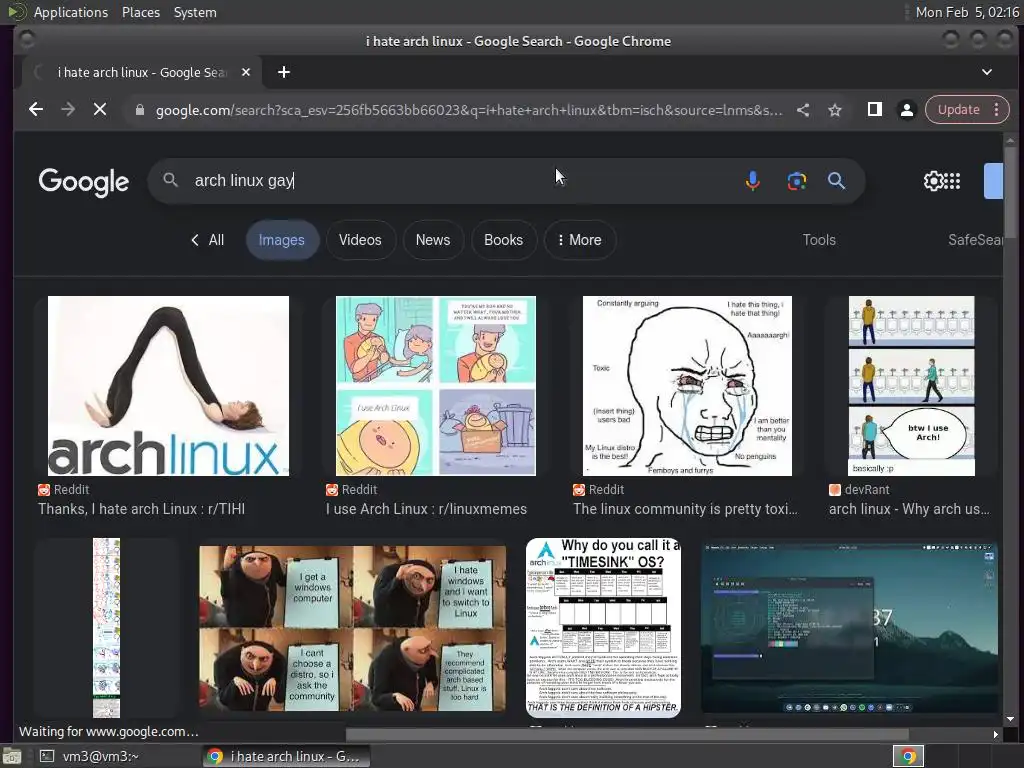Open the Google apps grid icon
Screen dimensions: 1024x768
[x=952, y=181]
